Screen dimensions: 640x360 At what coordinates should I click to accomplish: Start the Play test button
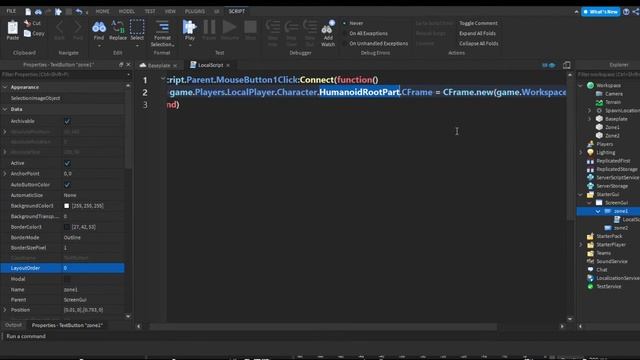[189, 27]
